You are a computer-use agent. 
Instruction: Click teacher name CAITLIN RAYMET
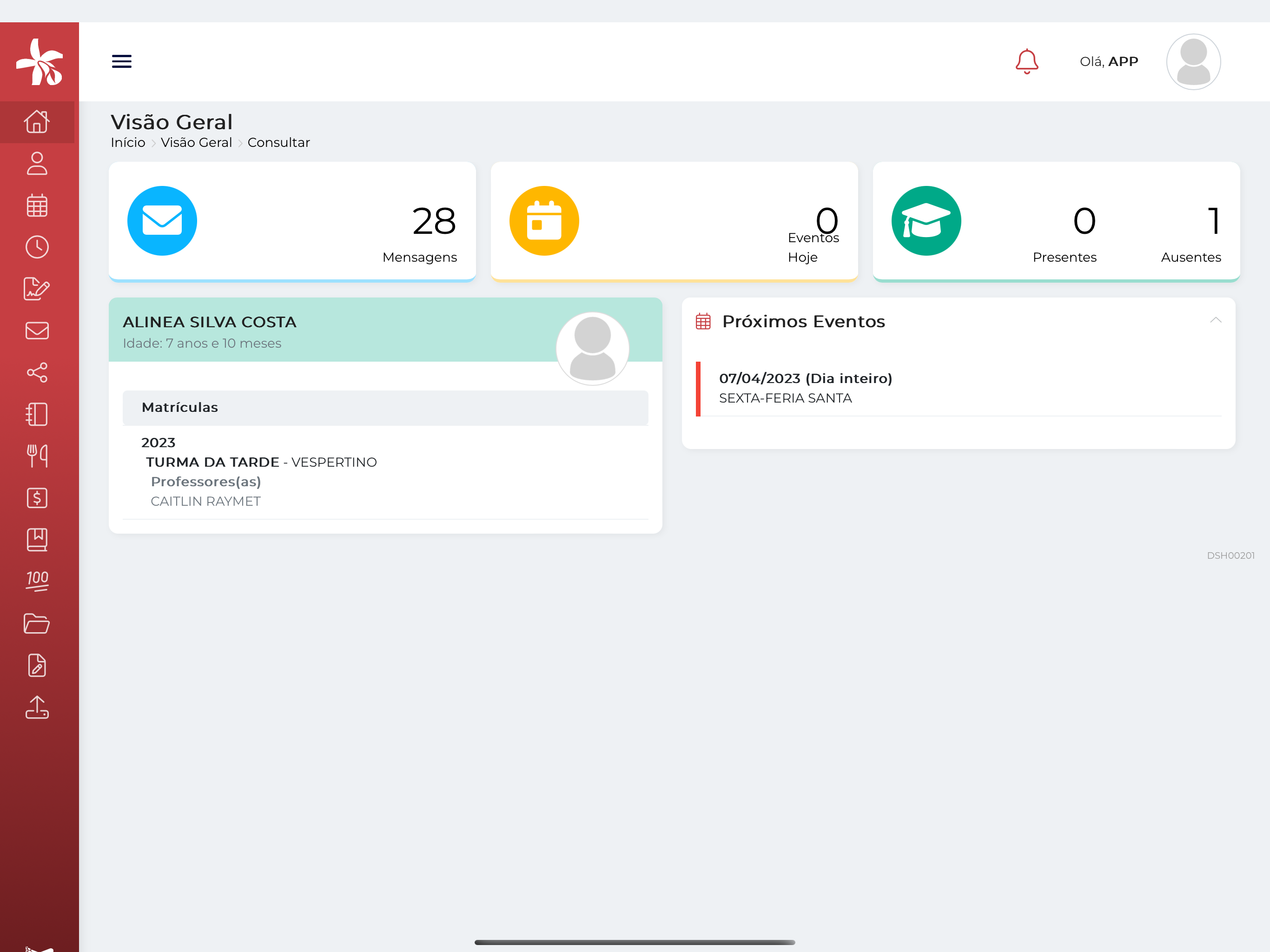click(205, 501)
